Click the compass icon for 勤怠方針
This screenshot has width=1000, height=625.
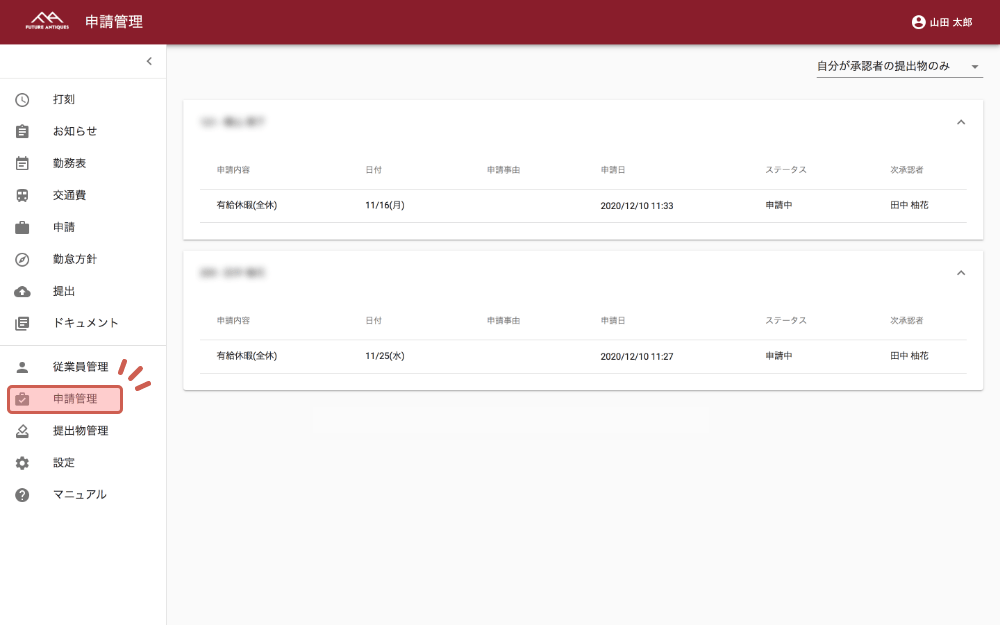22,259
